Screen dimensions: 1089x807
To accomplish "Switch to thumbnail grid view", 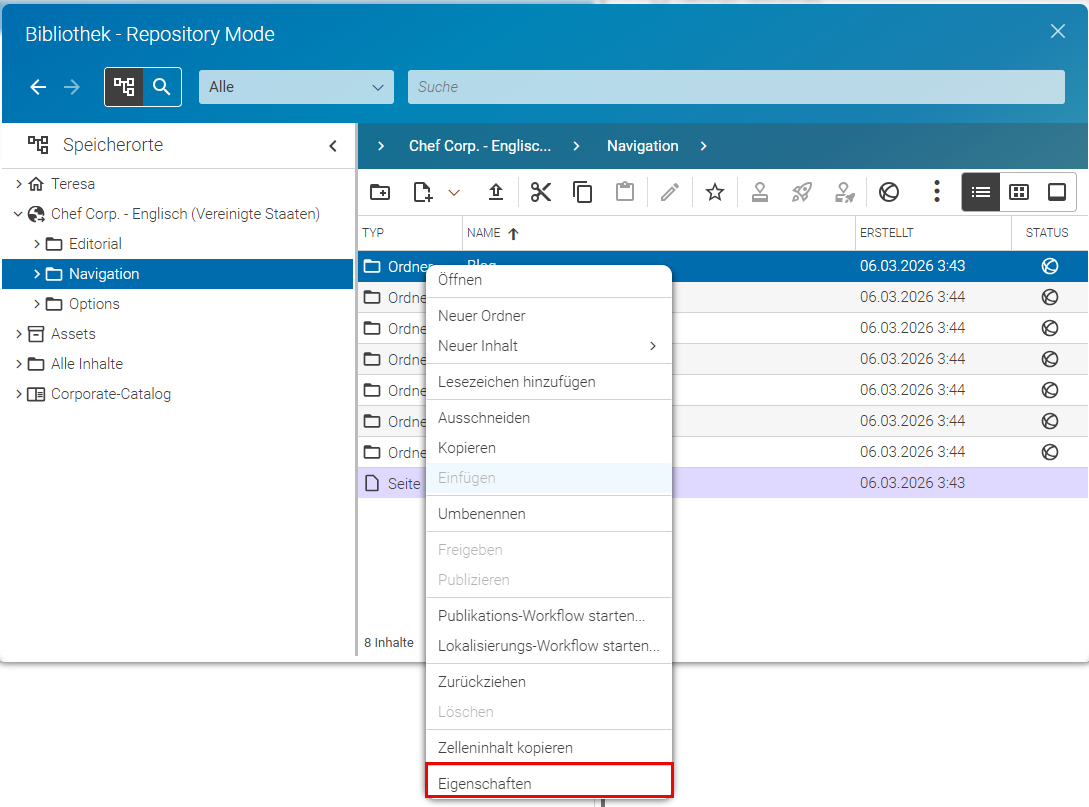I will (1019, 192).
